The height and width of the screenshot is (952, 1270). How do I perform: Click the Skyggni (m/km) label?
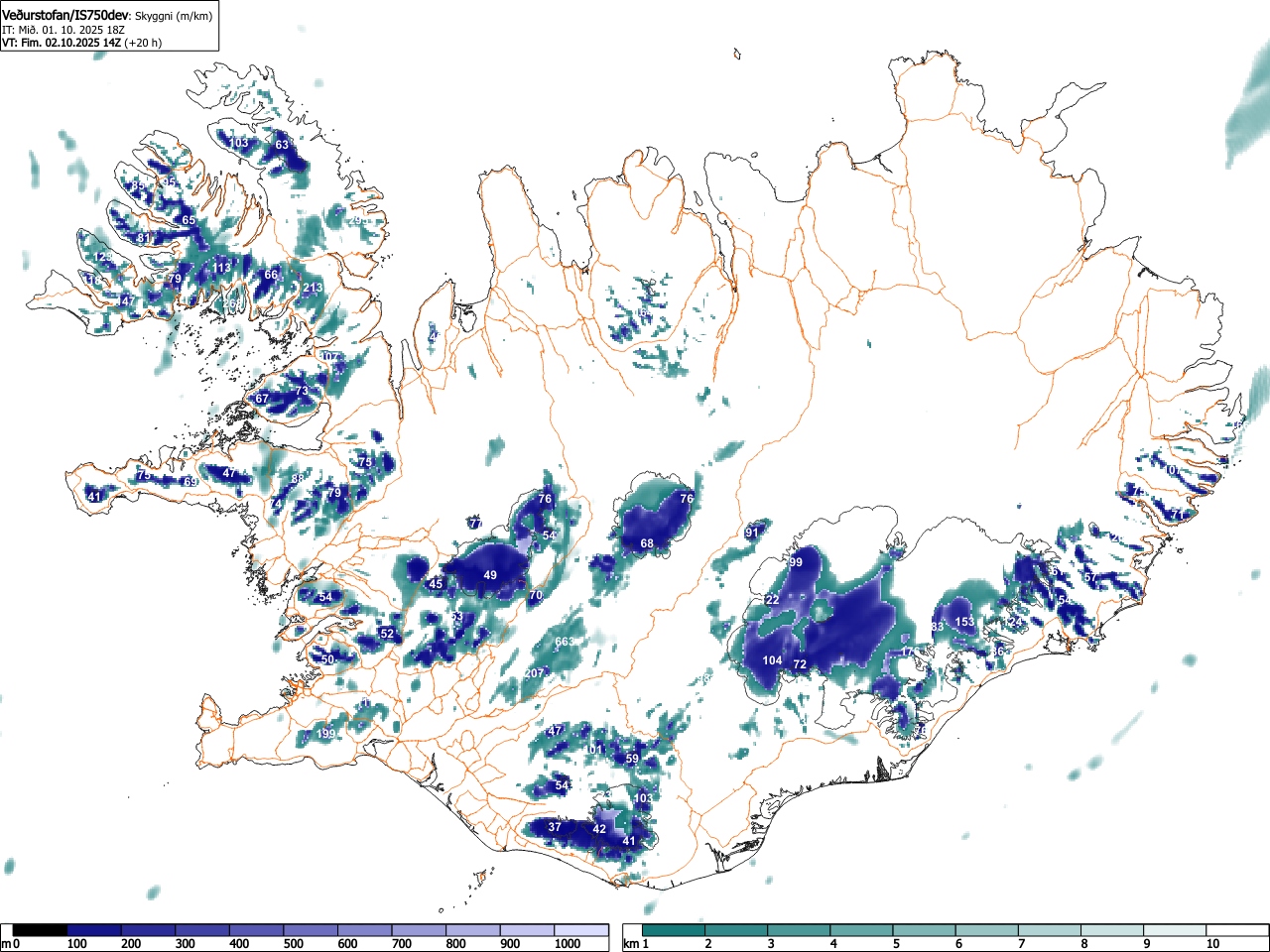pos(174,16)
